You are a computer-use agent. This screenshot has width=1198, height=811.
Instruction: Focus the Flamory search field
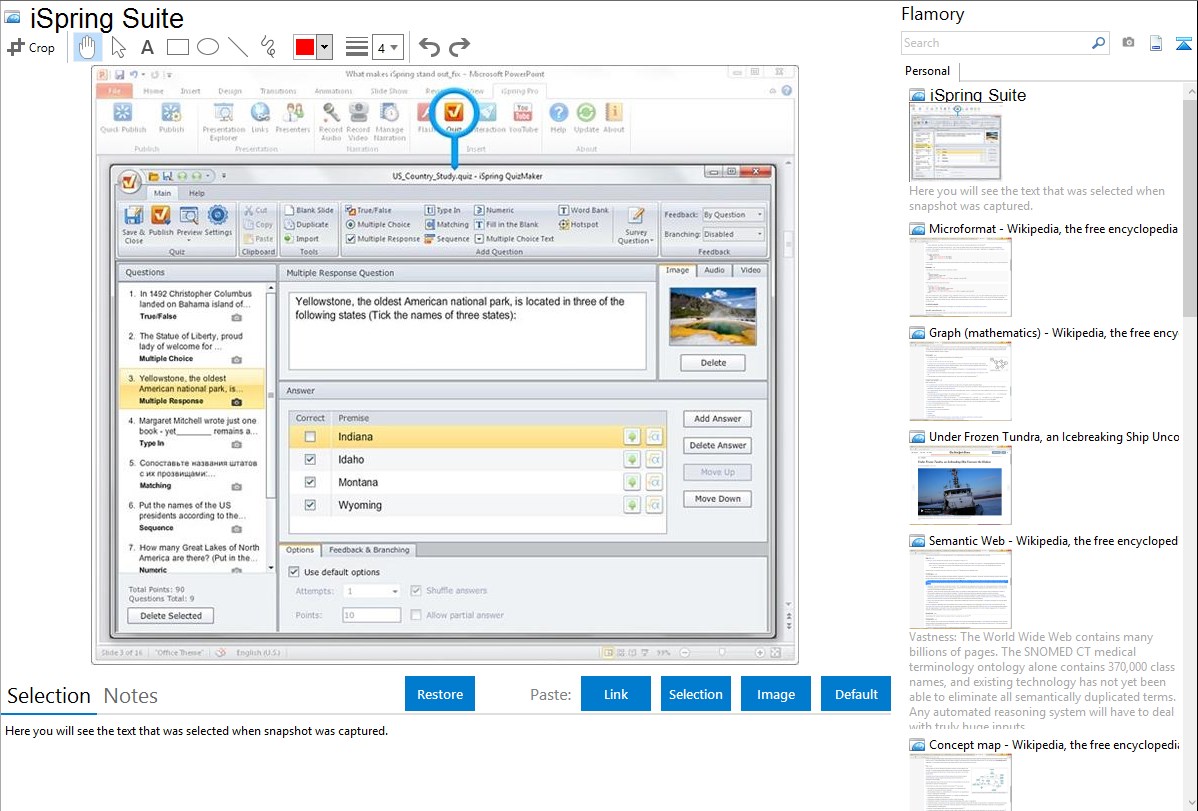point(995,43)
